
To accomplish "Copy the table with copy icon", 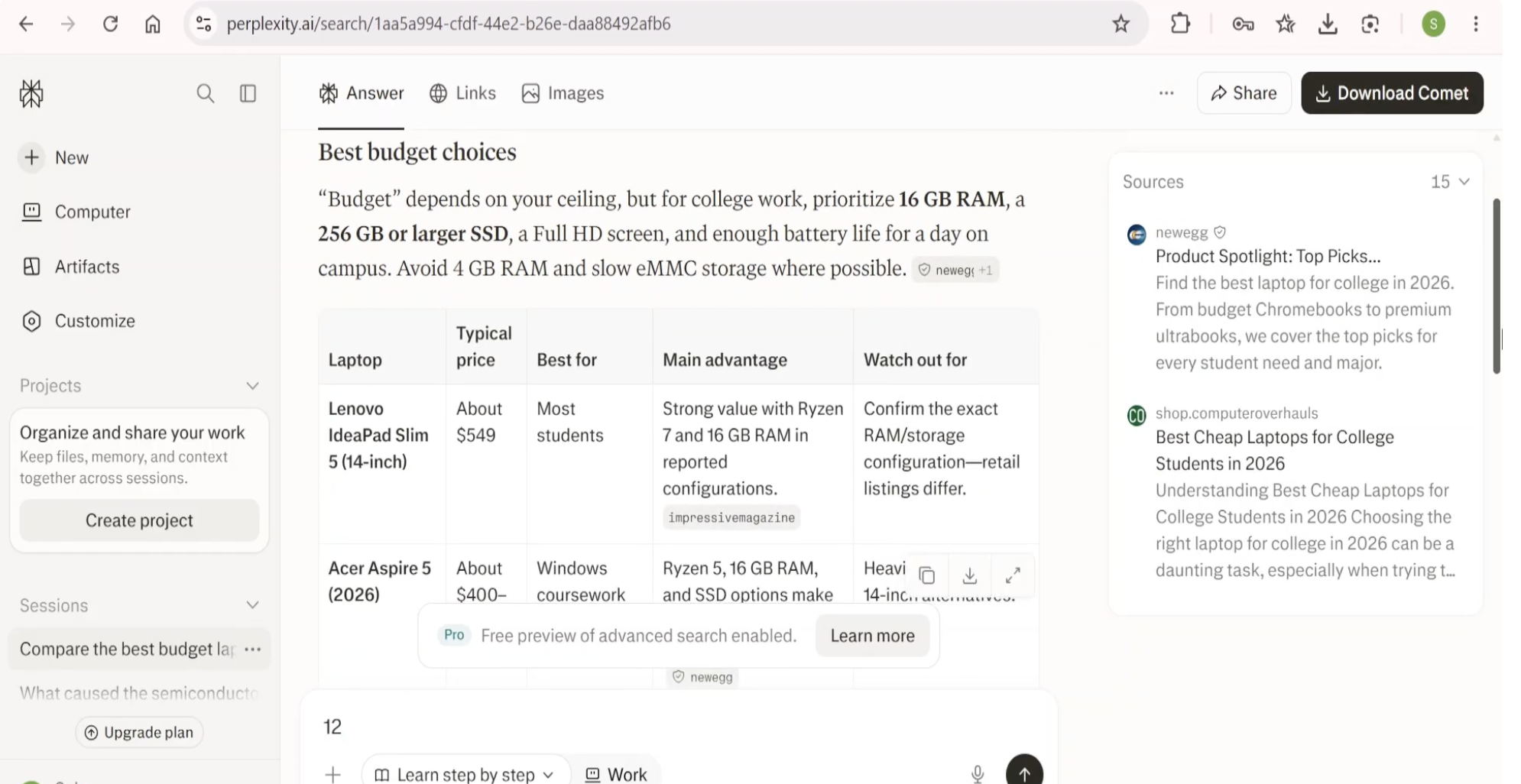I will [927, 575].
